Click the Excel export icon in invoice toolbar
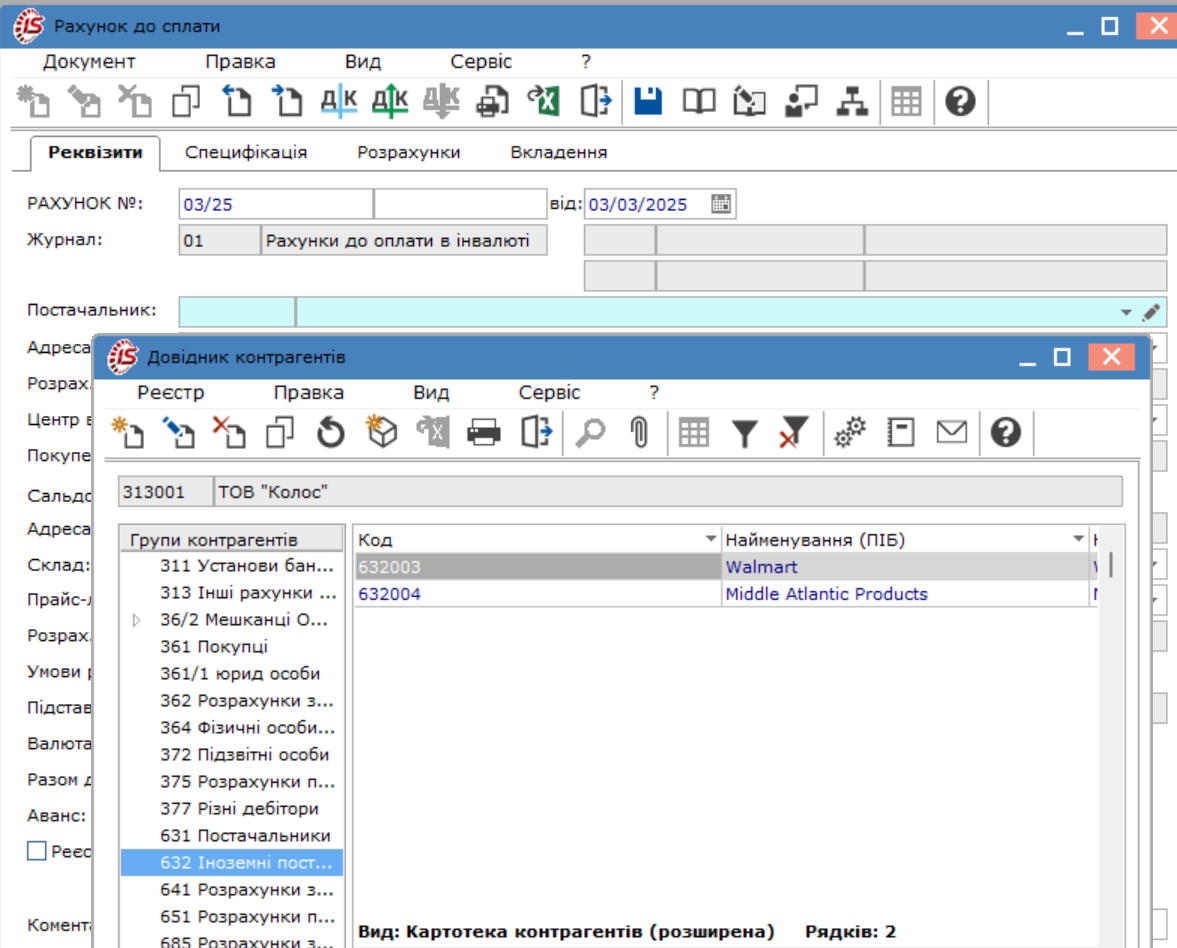Image resolution: width=1177 pixels, height=948 pixels. [x=543, y=101]
